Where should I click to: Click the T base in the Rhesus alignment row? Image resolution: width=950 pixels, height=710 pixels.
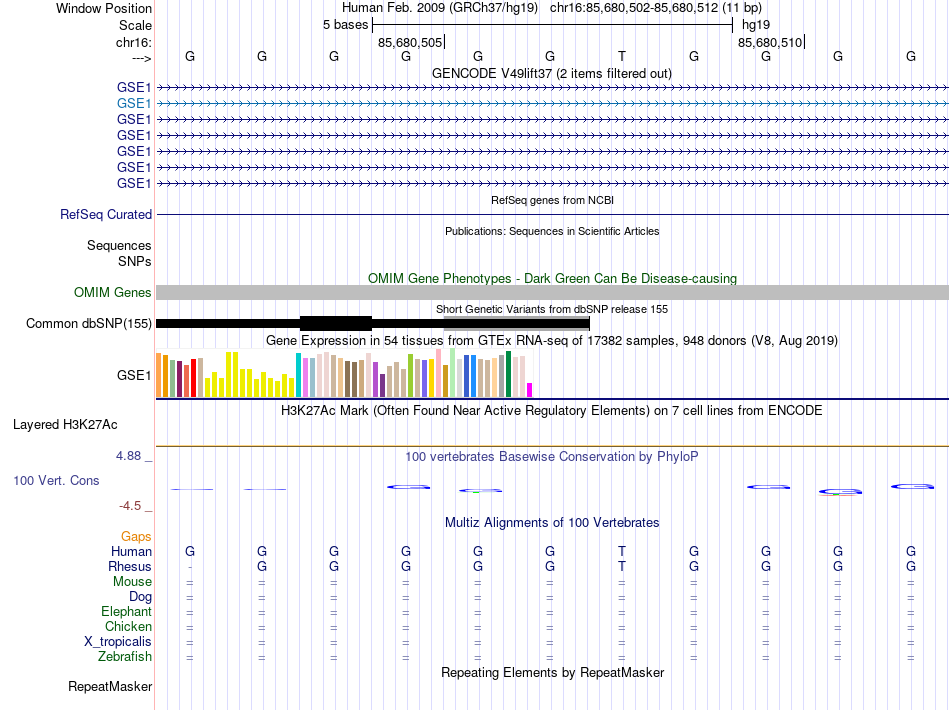pyautogui.click(x=622, y=566)
